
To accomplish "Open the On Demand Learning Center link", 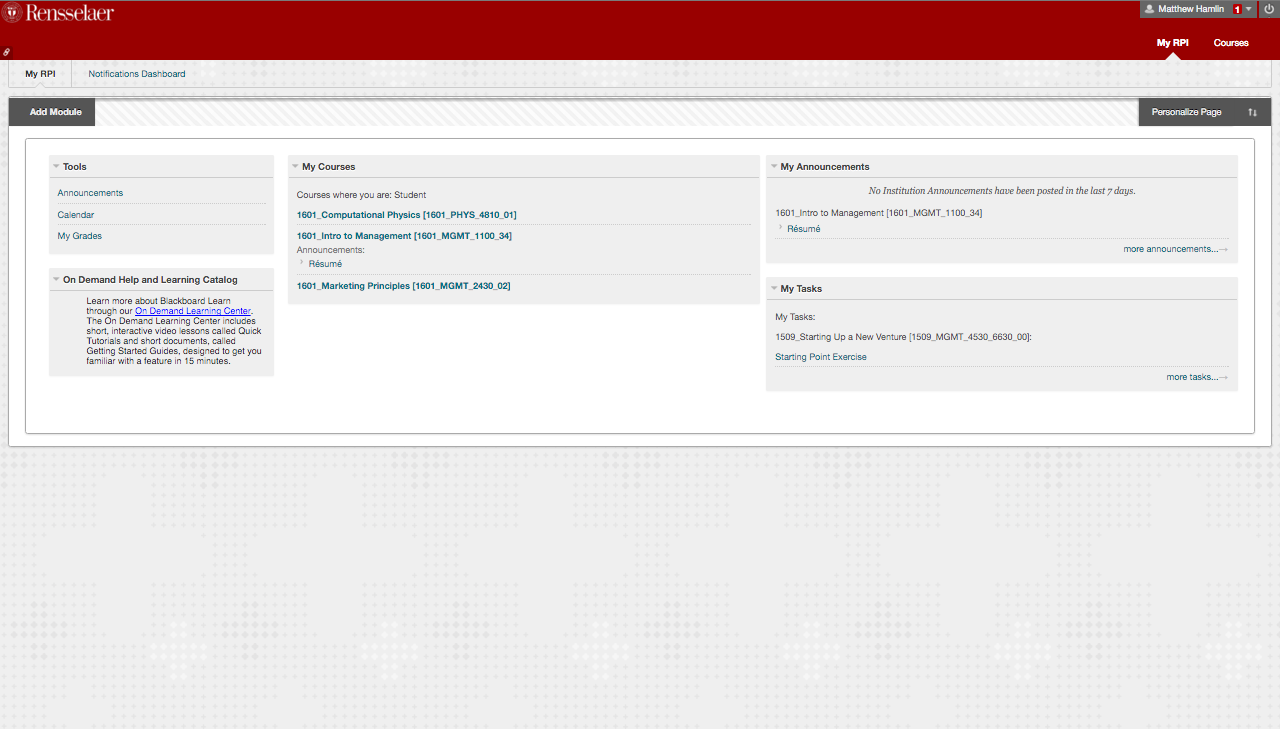I will pyautogui.click(x=192, y=311).
